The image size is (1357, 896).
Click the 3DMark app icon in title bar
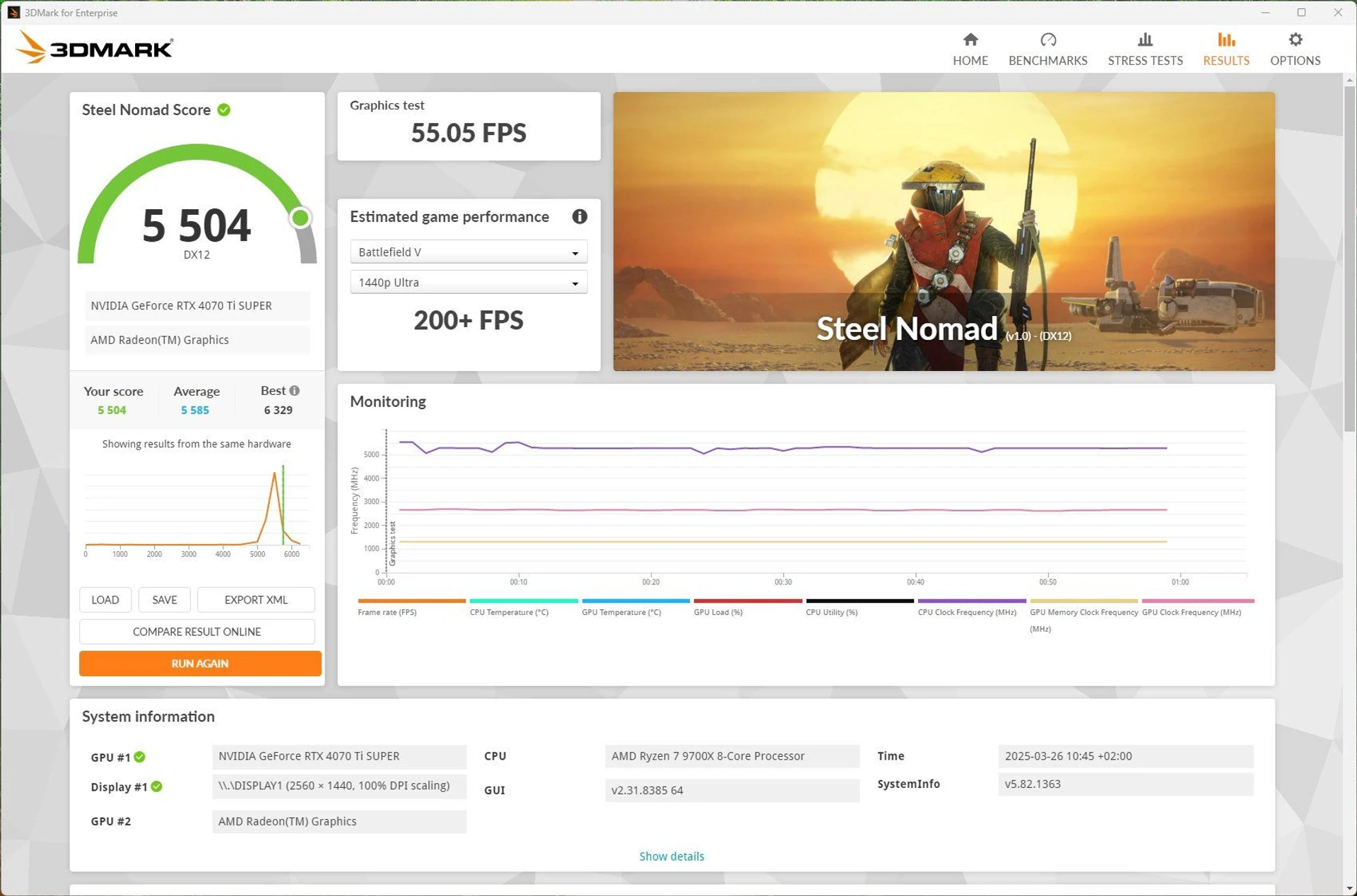point(13,12)
